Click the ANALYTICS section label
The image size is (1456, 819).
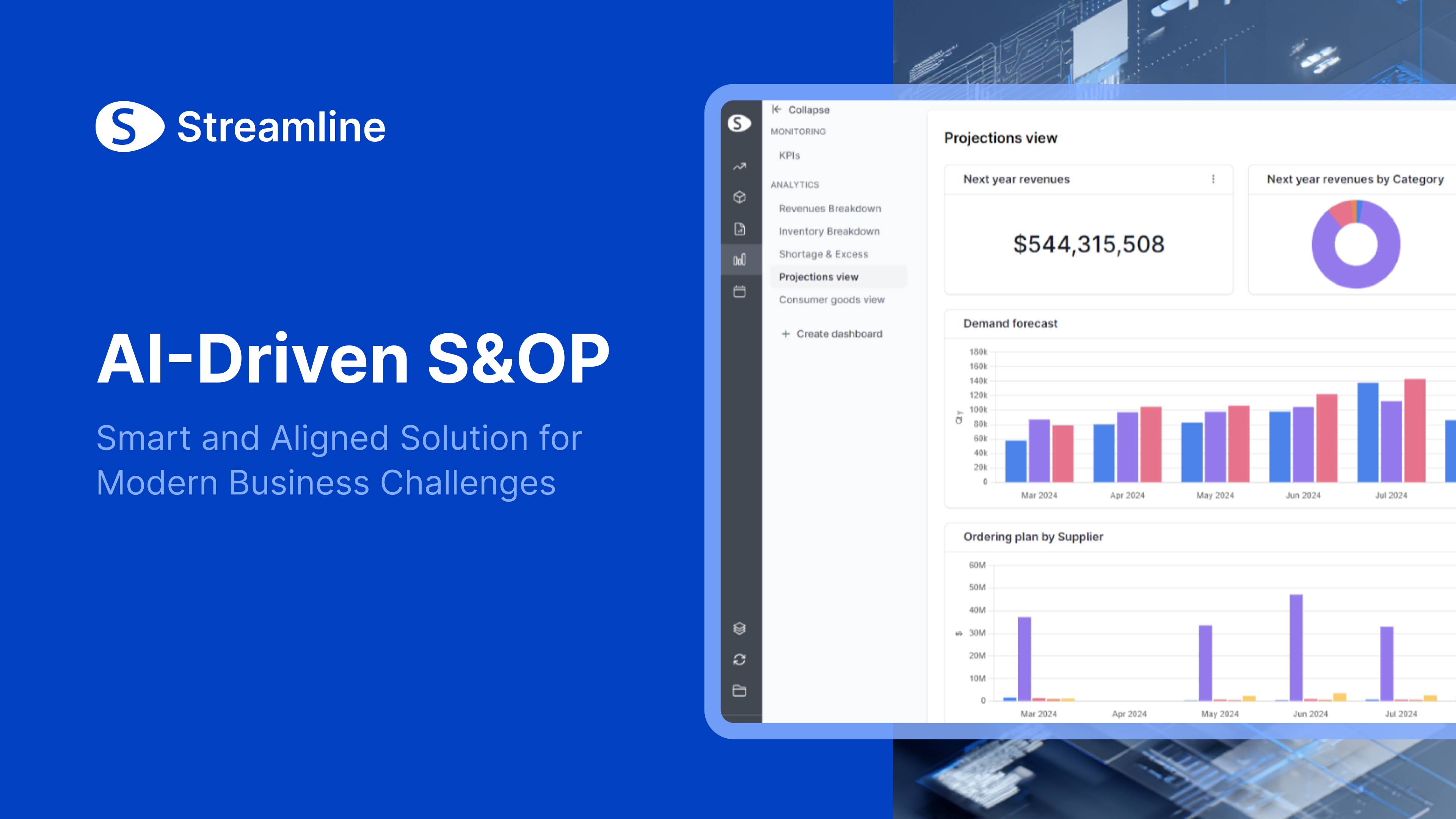pyautogui.click(x=794, y=185)
